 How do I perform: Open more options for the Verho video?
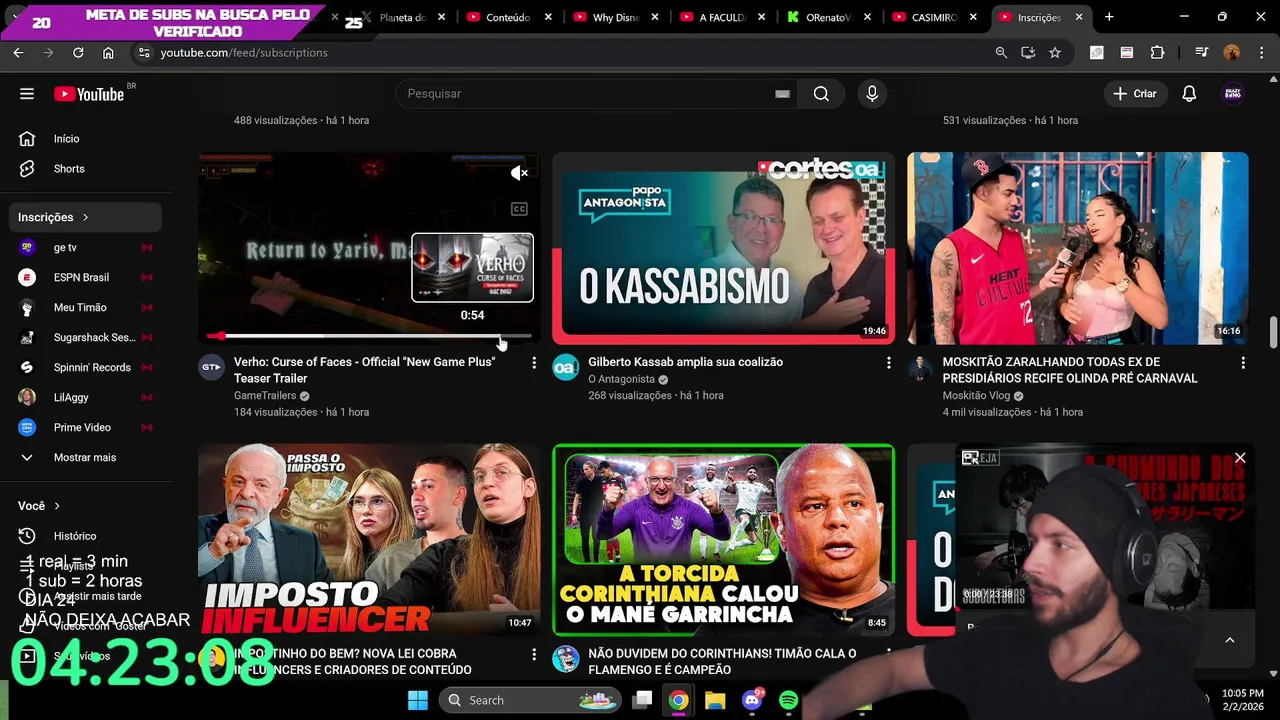[x=534, y=363]
